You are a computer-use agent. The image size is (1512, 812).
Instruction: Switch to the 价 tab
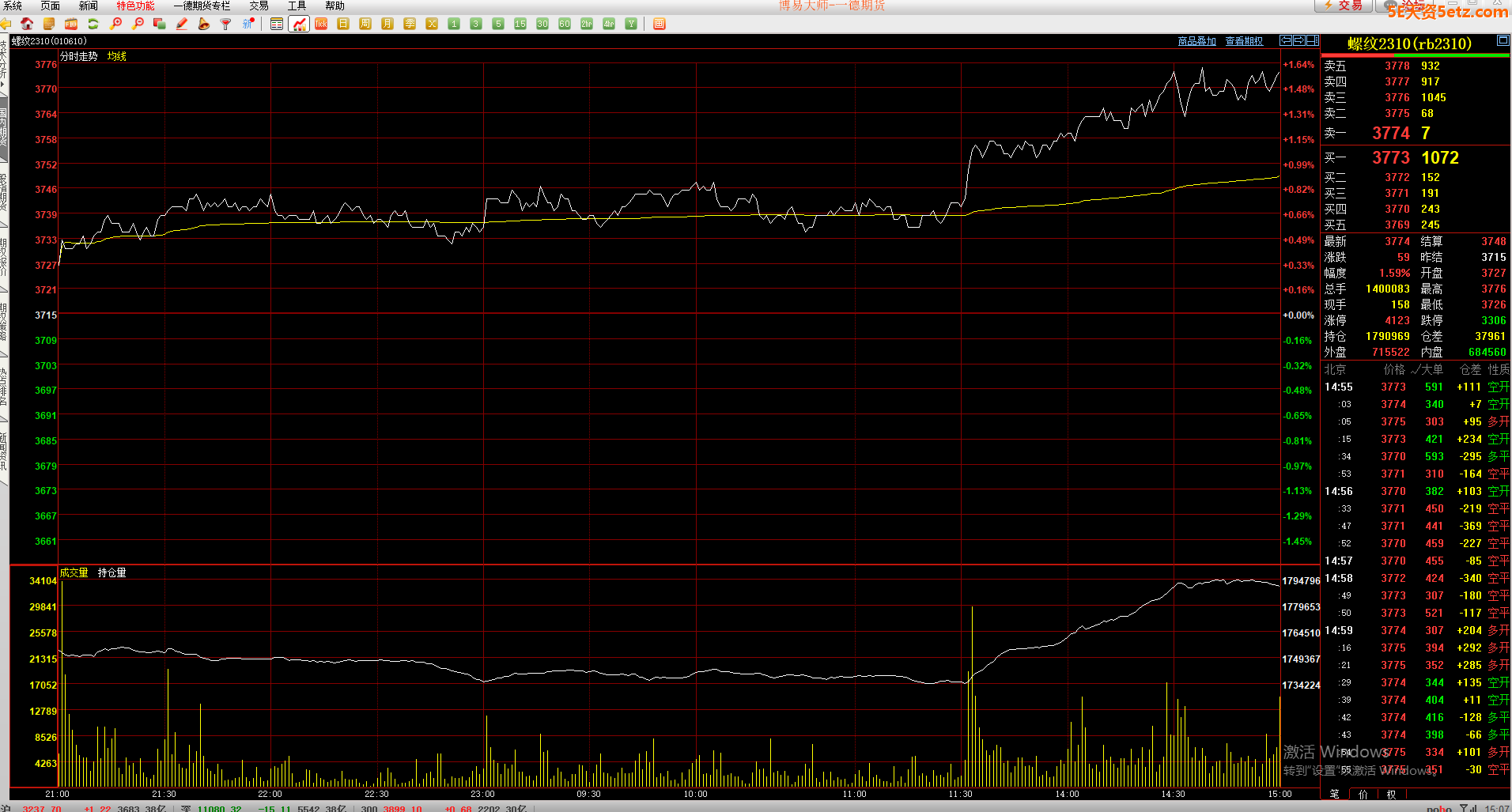[1363, 794]
